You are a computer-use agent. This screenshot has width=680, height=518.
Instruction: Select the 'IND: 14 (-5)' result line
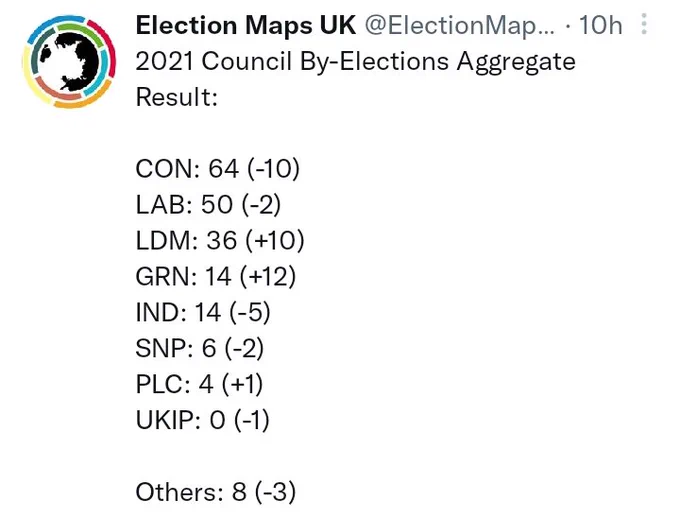click(x=203, y=312)
